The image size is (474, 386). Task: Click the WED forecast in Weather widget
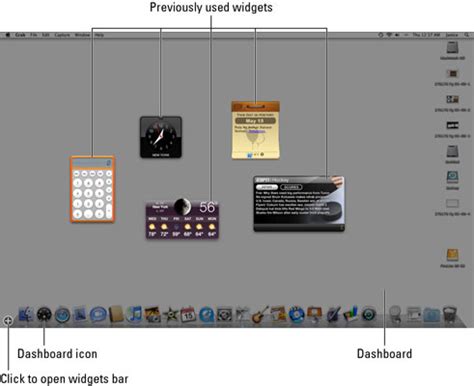152,227
